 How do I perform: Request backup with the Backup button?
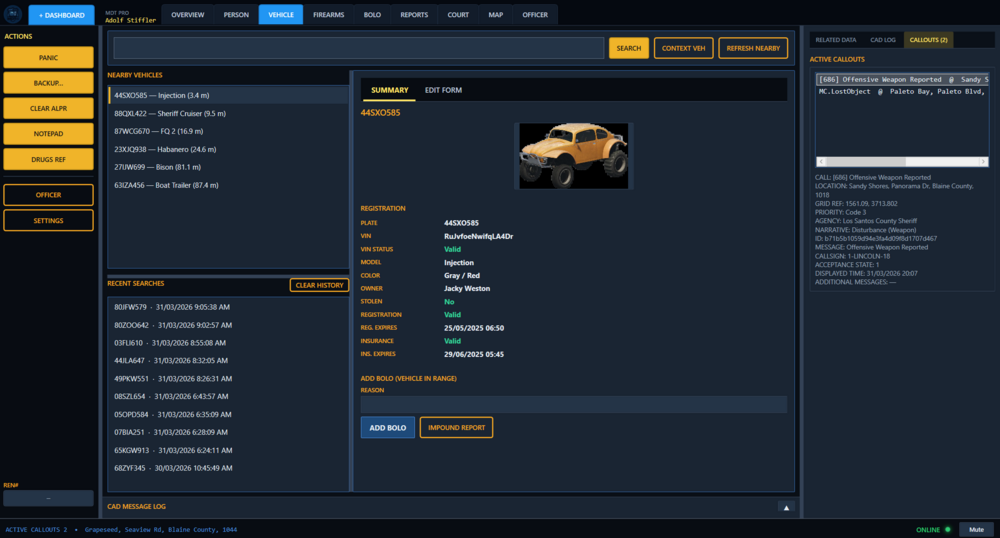(48, 83)
